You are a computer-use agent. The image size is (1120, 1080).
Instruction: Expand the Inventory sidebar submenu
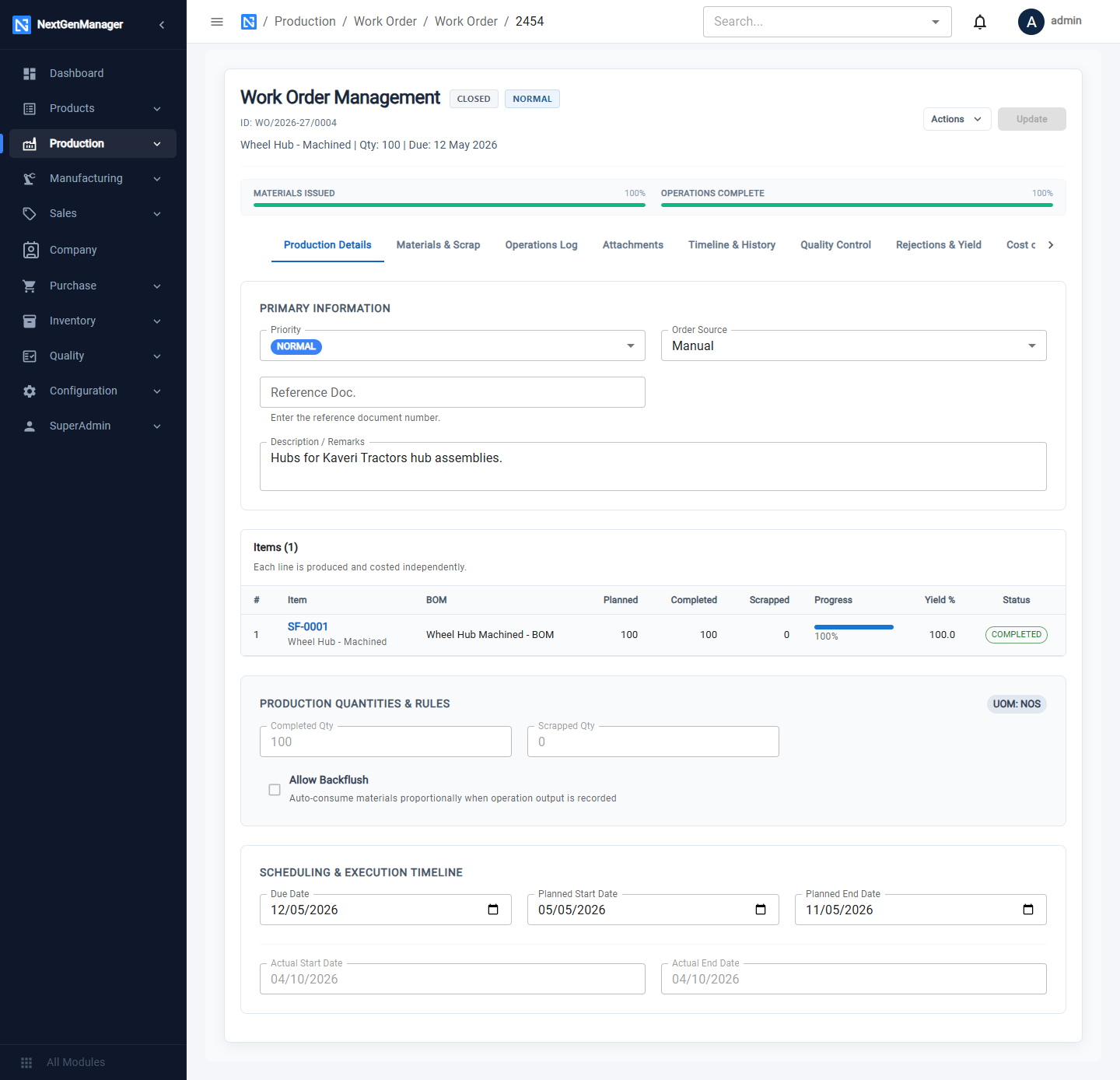tap(157, 321)
